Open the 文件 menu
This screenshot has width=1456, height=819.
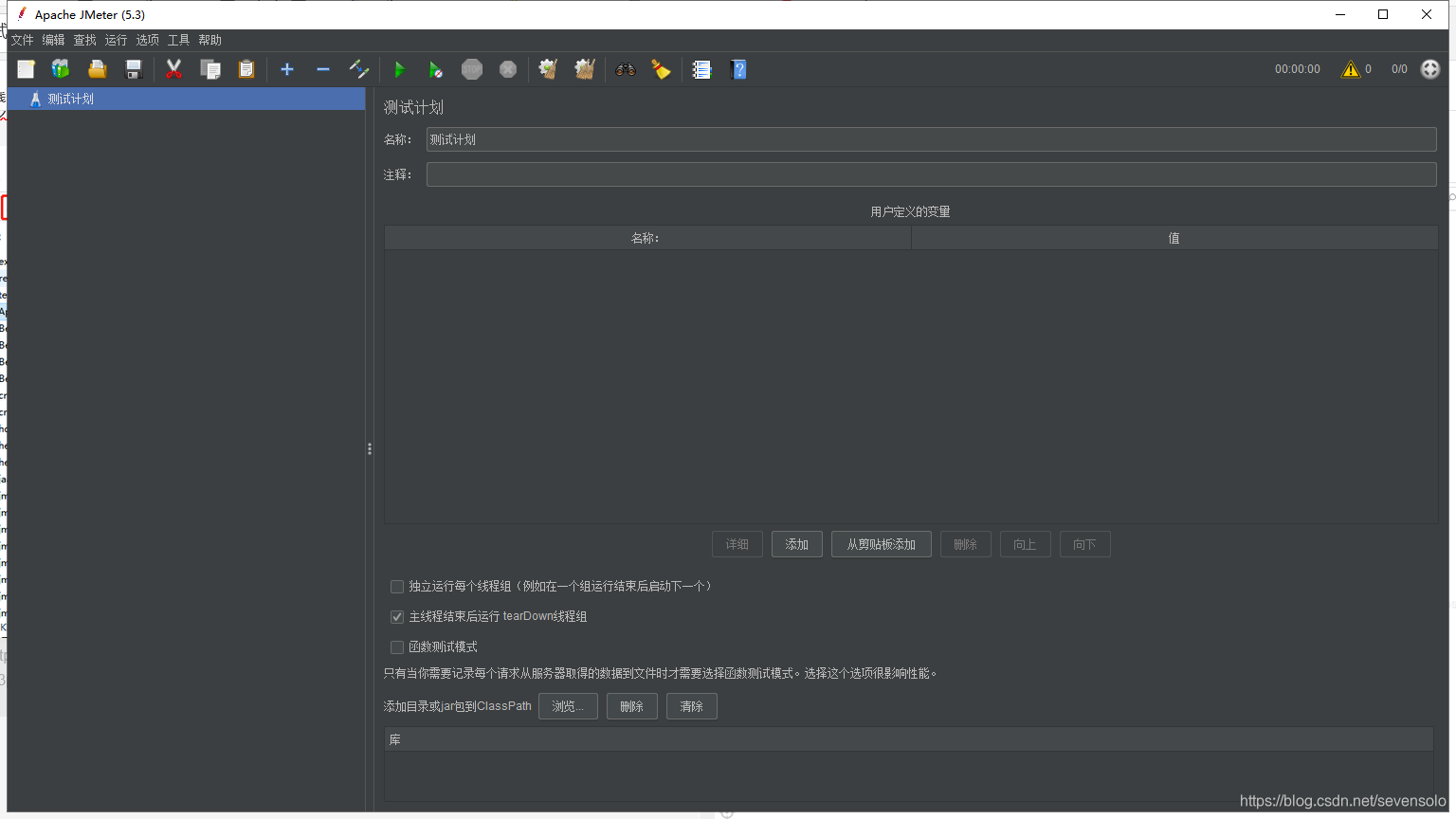click(x=22, y=40)
